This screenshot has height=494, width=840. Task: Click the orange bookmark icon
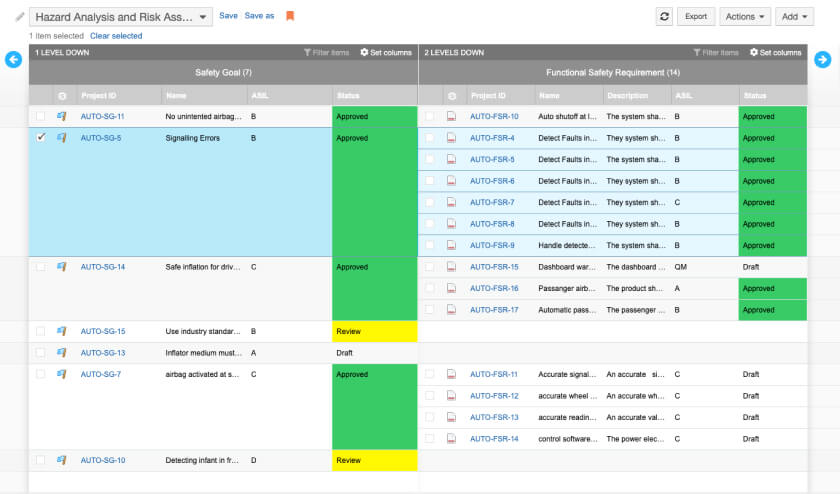290,16
